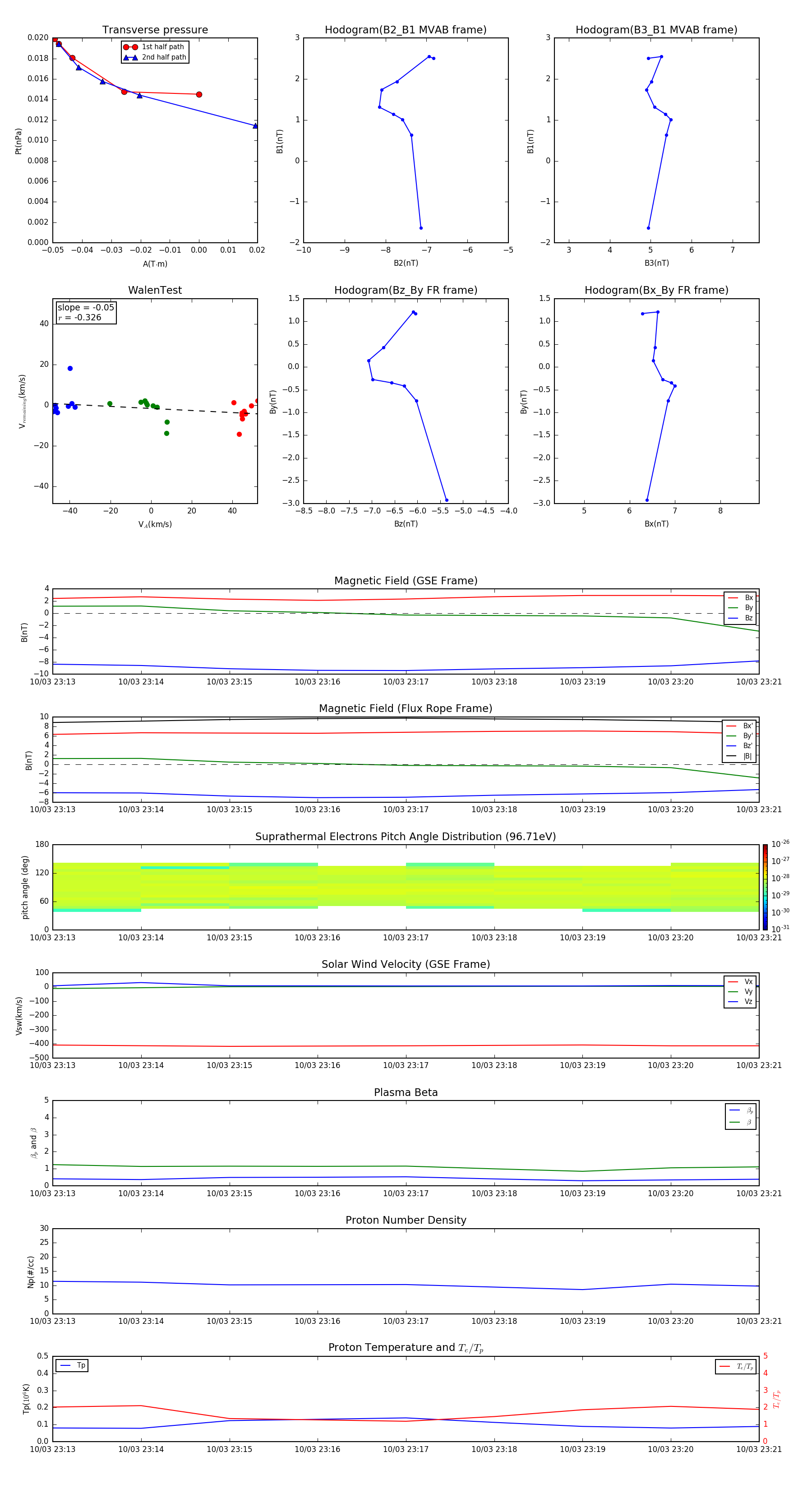
Task: Click the 'B2(nT)' x-axis label
Action: [406, 263]
